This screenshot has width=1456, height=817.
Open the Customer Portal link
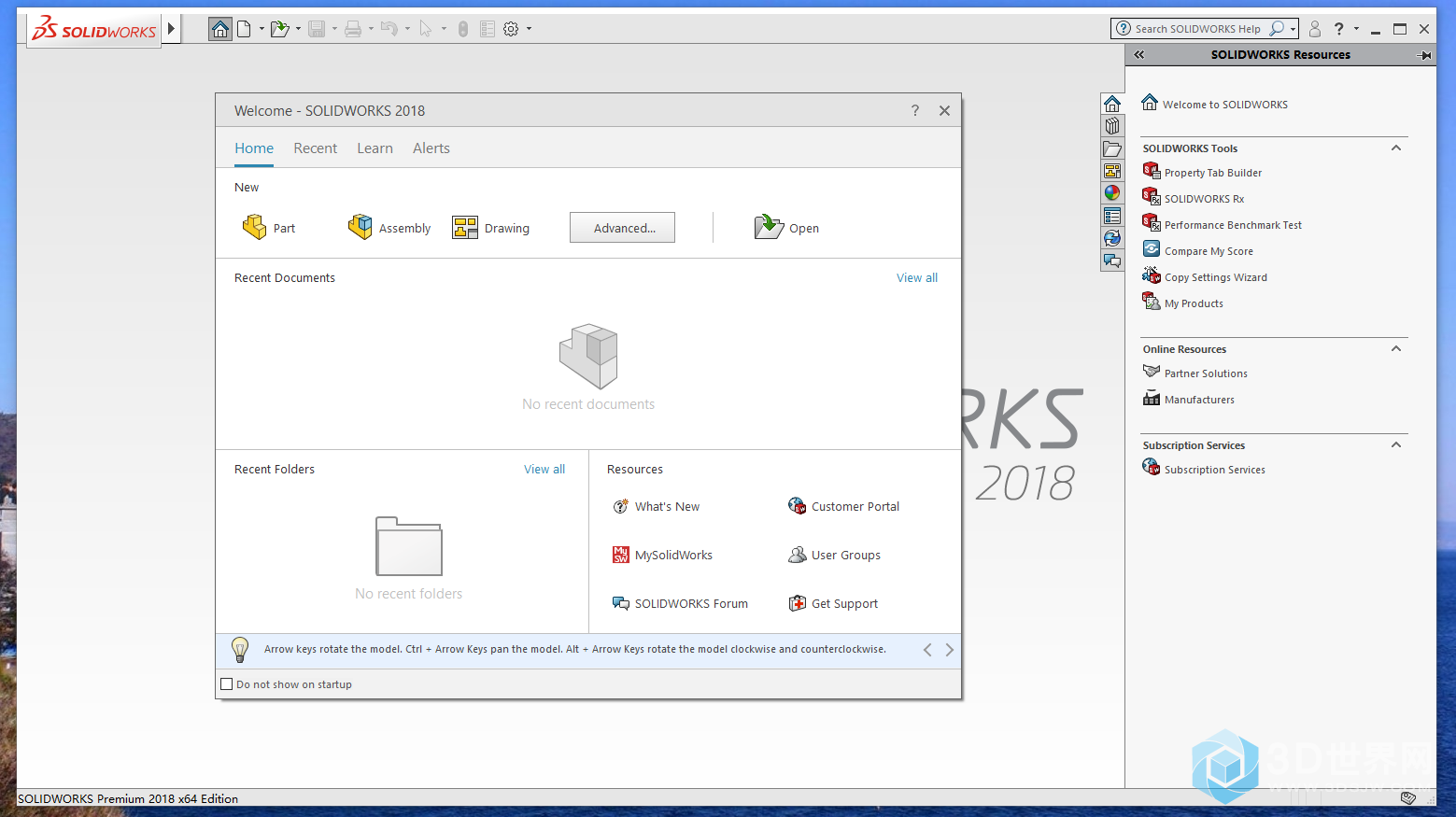pos(843,506)
